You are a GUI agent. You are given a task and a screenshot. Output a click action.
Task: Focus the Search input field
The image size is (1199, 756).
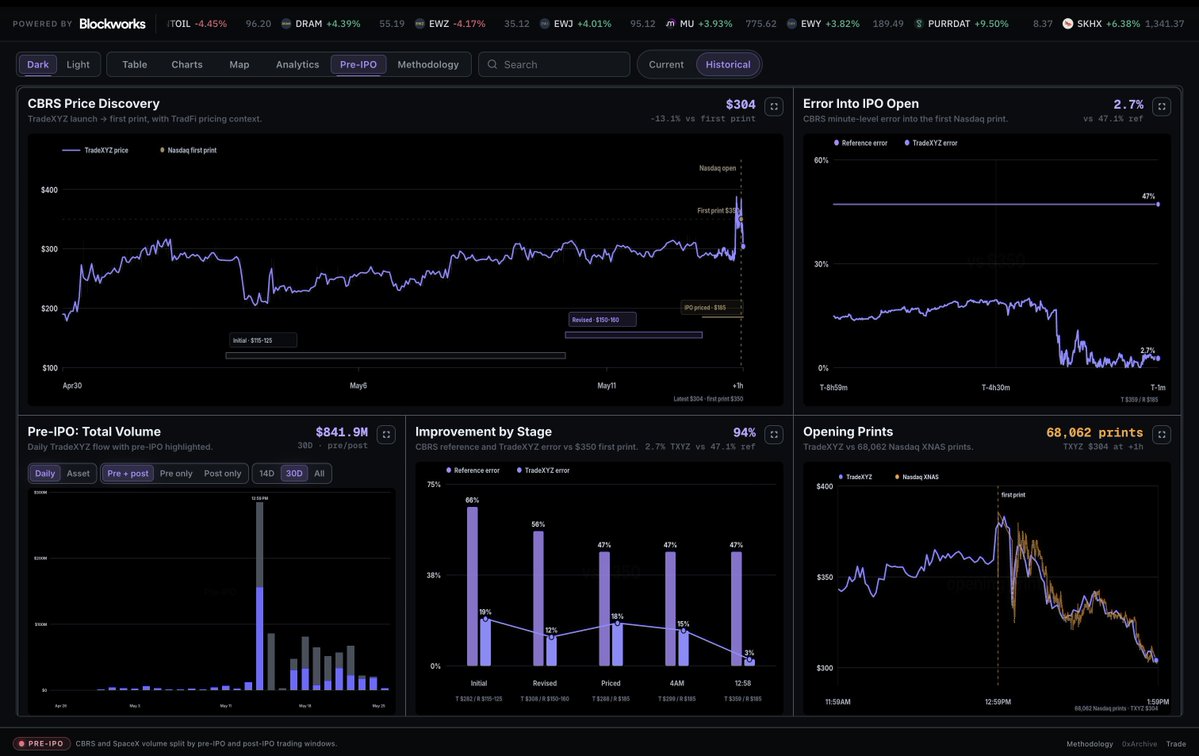(554, 64)
